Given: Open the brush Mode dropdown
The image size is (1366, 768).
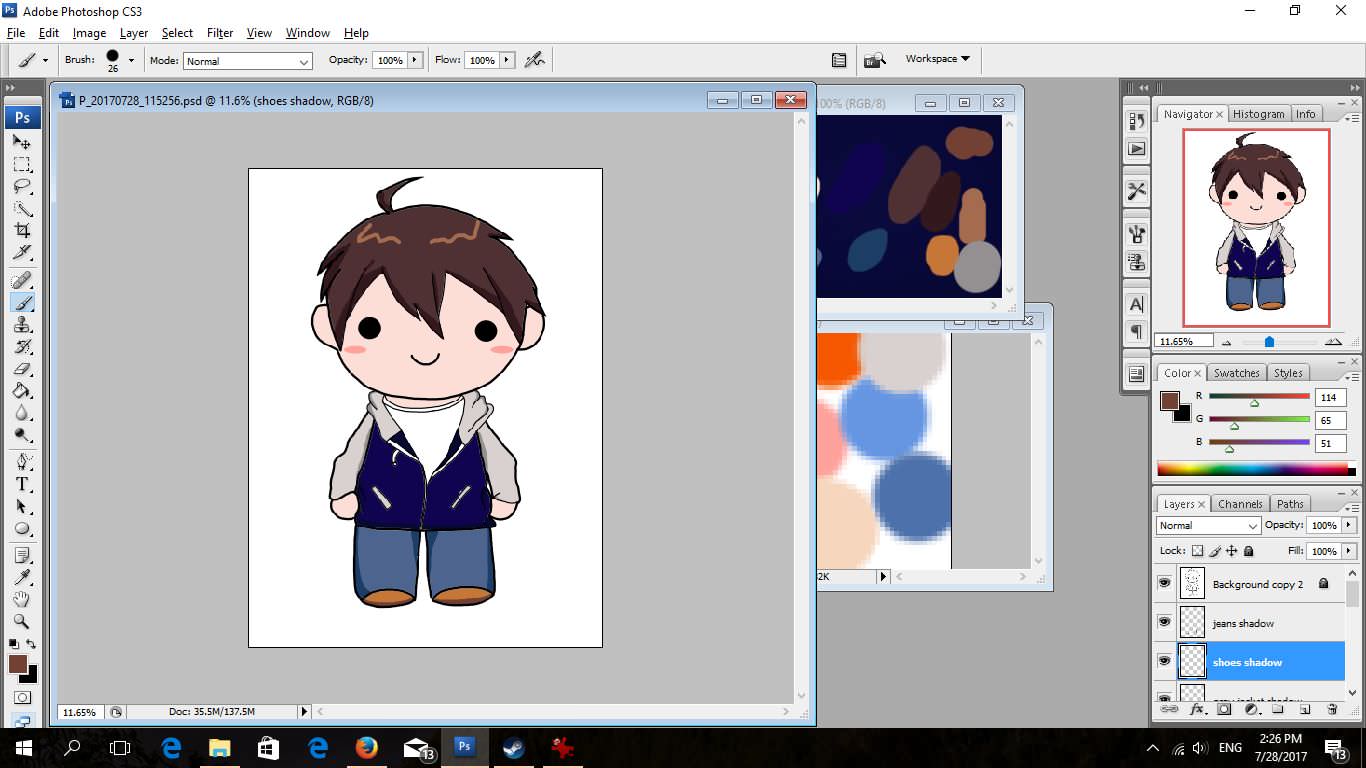Looking at the screenshot, I should pos(248,61).
